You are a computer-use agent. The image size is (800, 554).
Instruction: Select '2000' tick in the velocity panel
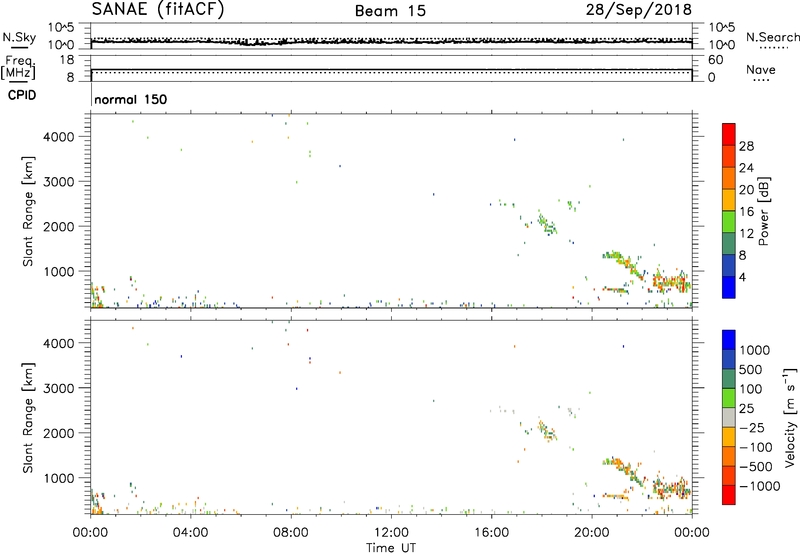tap(59, 433)
